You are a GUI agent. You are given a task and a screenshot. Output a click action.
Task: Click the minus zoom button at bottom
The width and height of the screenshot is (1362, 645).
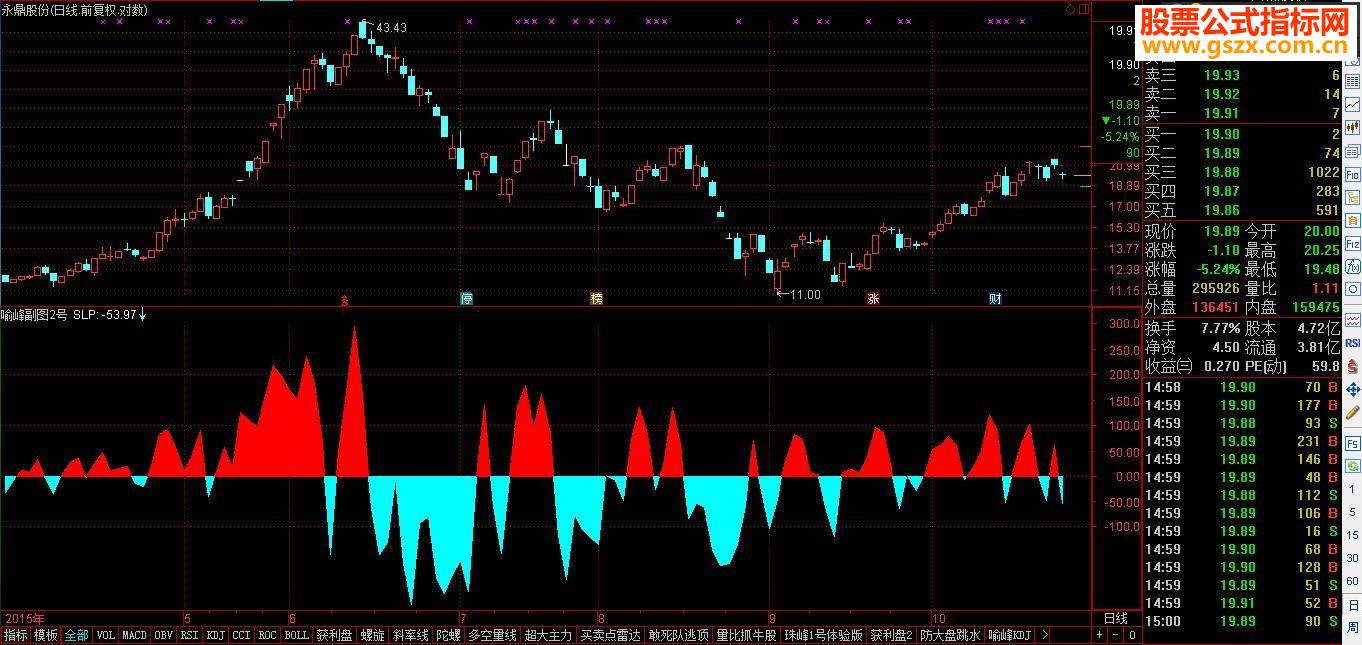pos(1116,635)
